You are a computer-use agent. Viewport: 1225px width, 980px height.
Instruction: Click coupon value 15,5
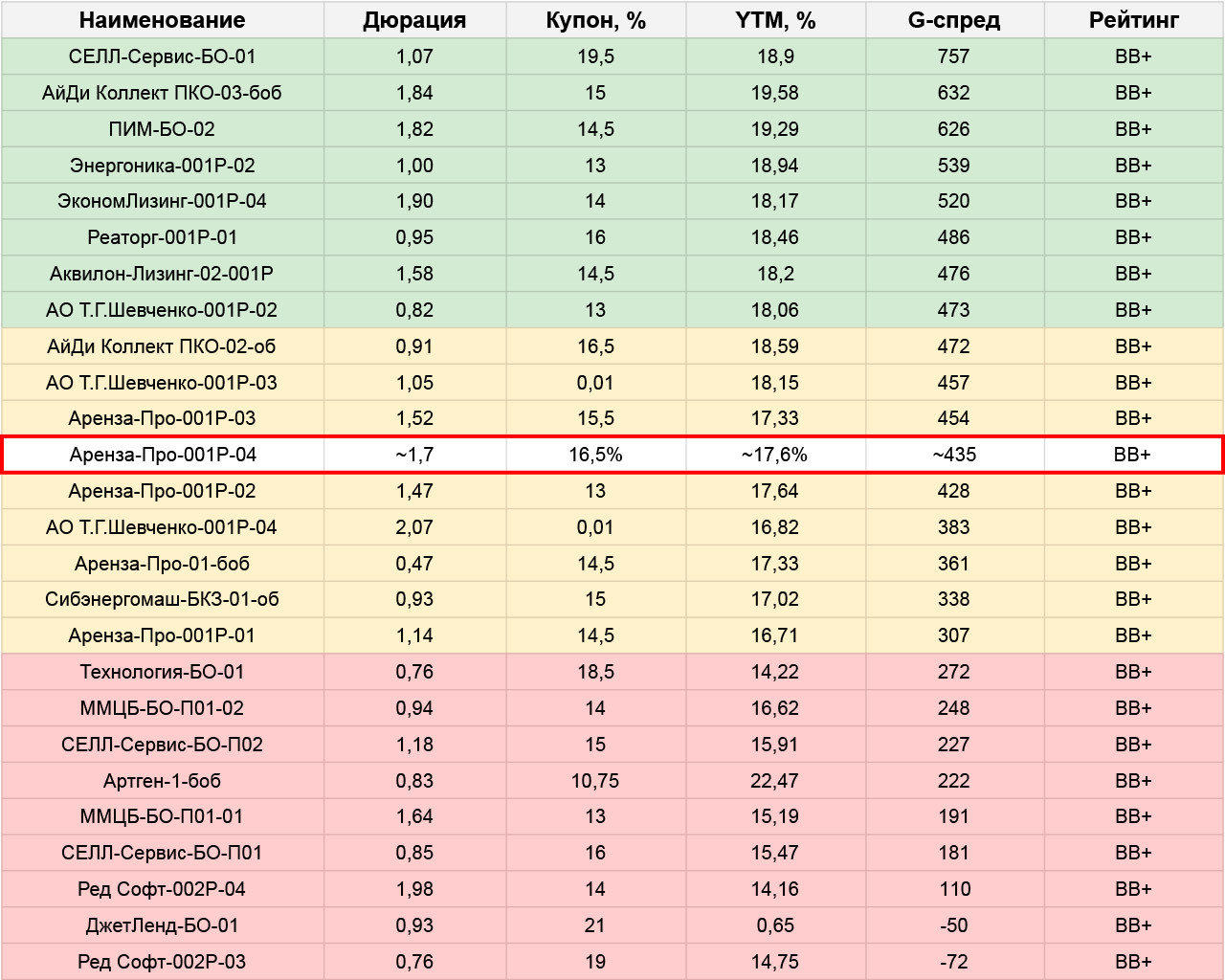point(595,418)
